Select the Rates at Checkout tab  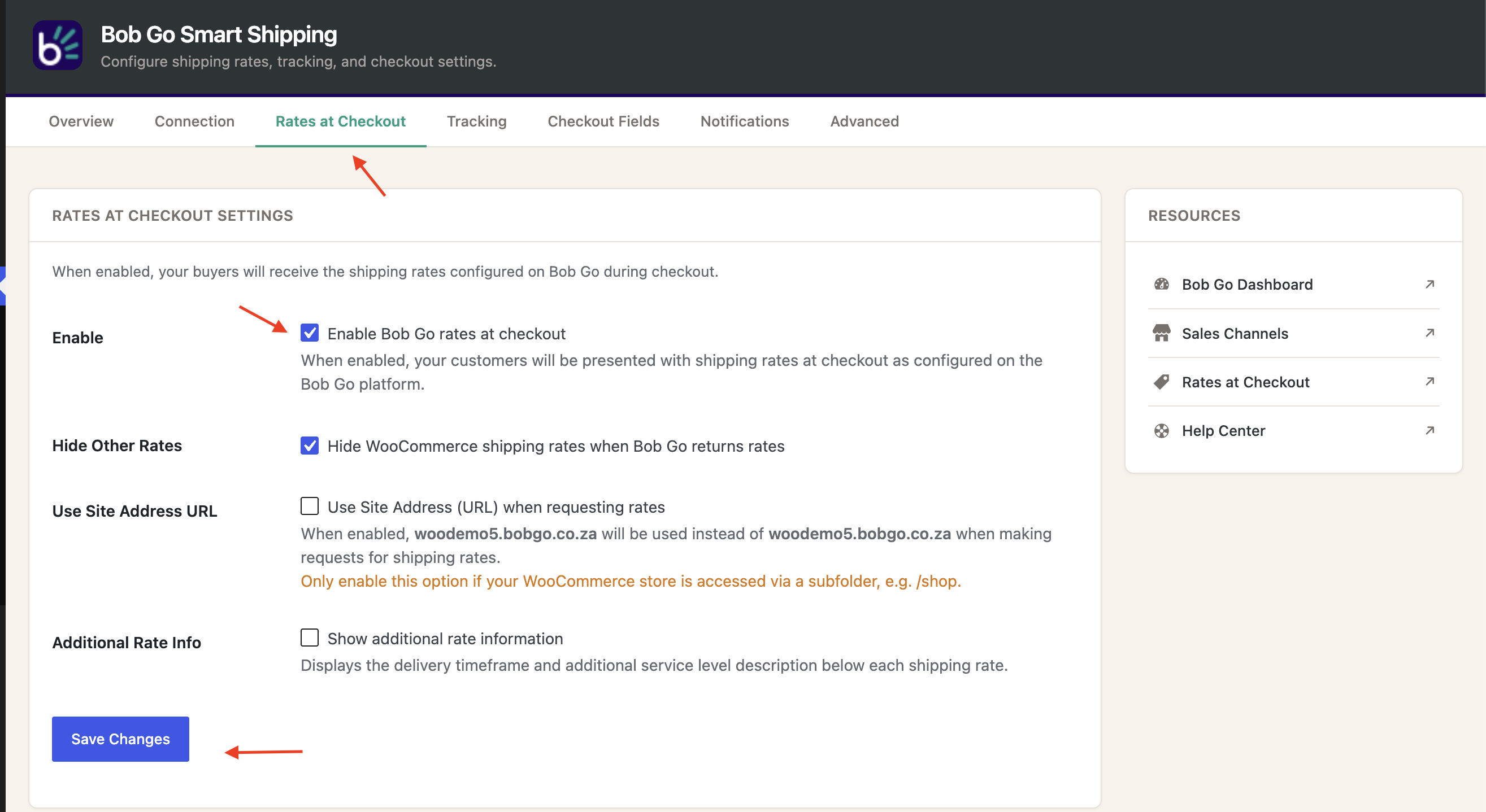pyautogui.click(x=341, y=121)
